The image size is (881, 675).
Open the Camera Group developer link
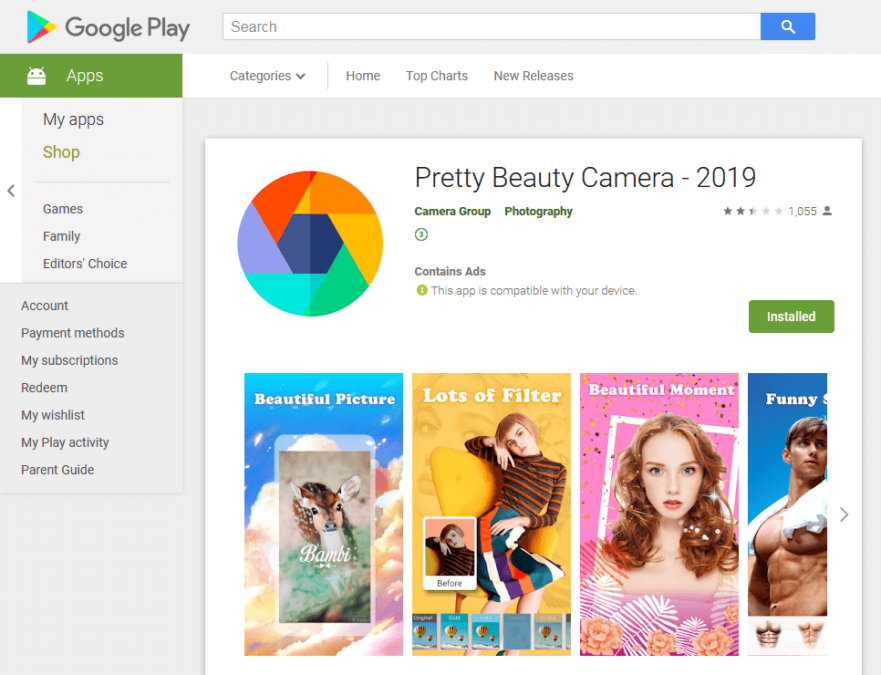pyautogui.click(x=452, y=212)
